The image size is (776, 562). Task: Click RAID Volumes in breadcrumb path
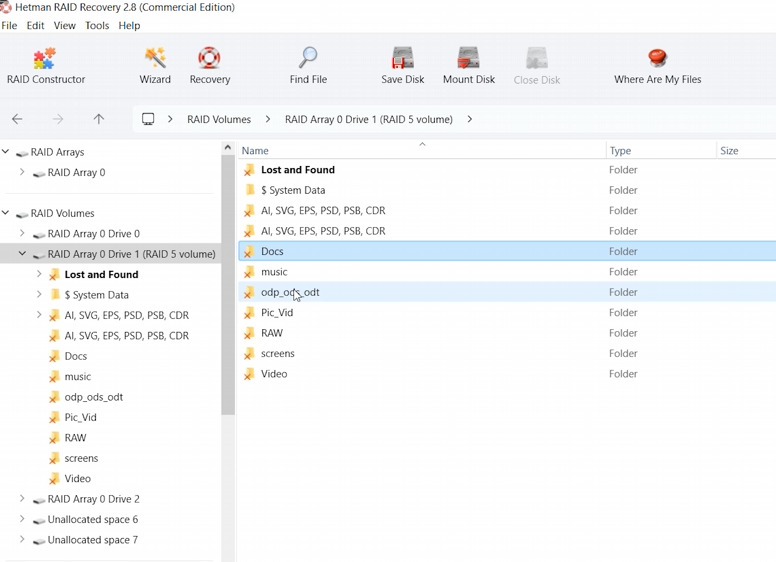pos(219,119)
